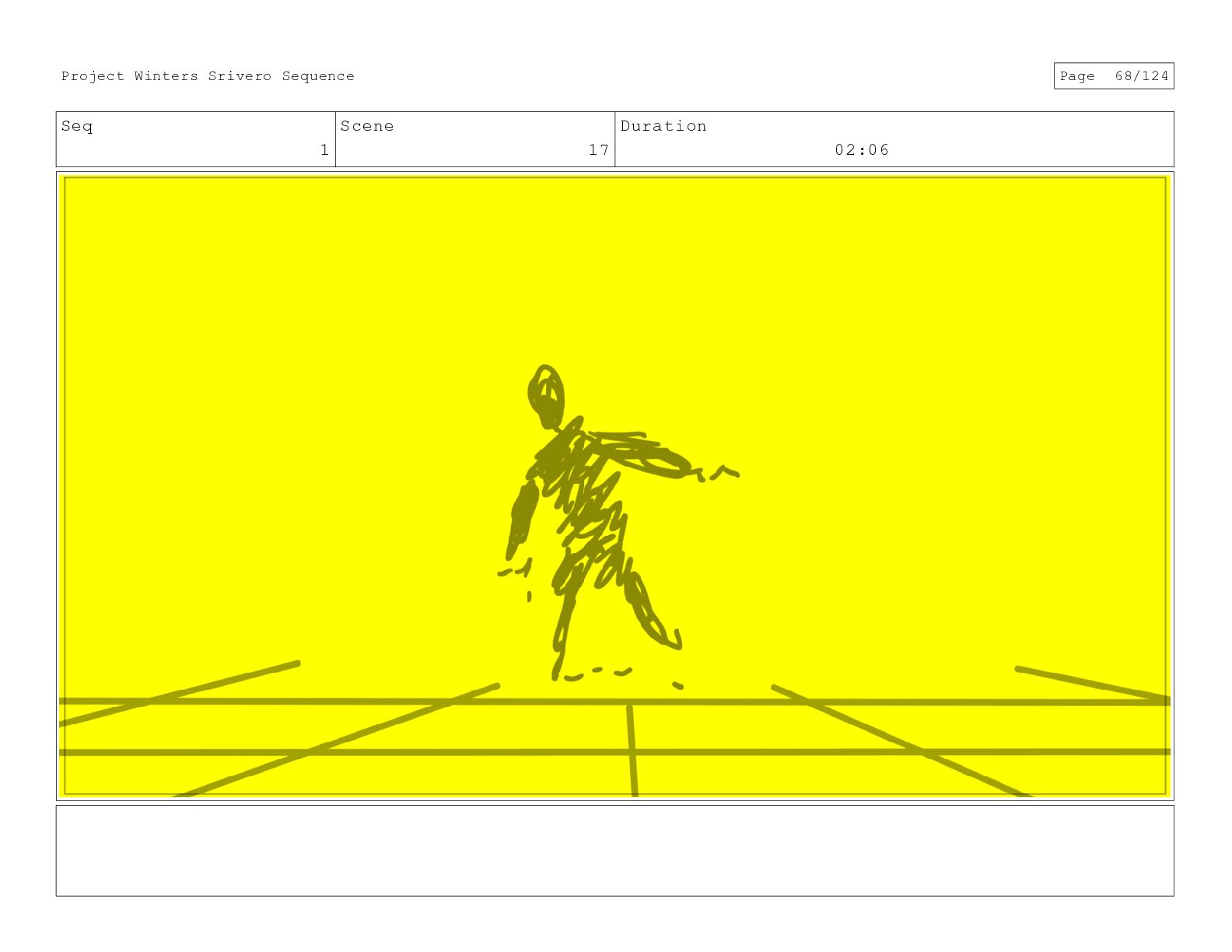
Task: Click the yellow storyboard panel with sketched figure
Action: coord(614,486)
